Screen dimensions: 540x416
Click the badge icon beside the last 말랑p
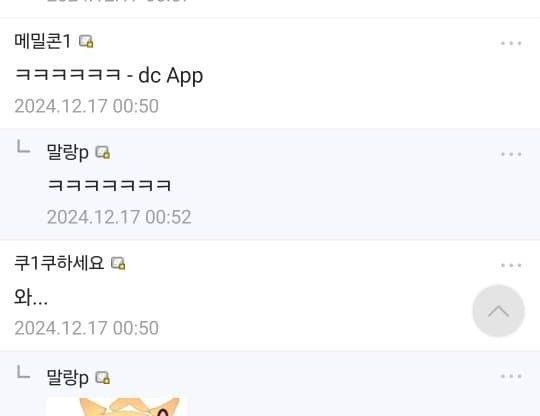pos(103,377)
